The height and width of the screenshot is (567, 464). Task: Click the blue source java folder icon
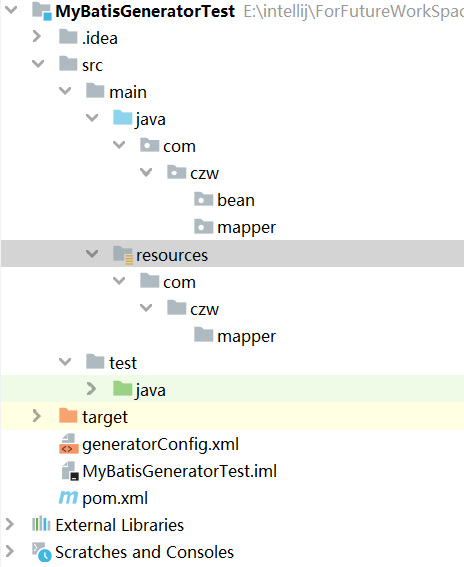pos(122,118)
